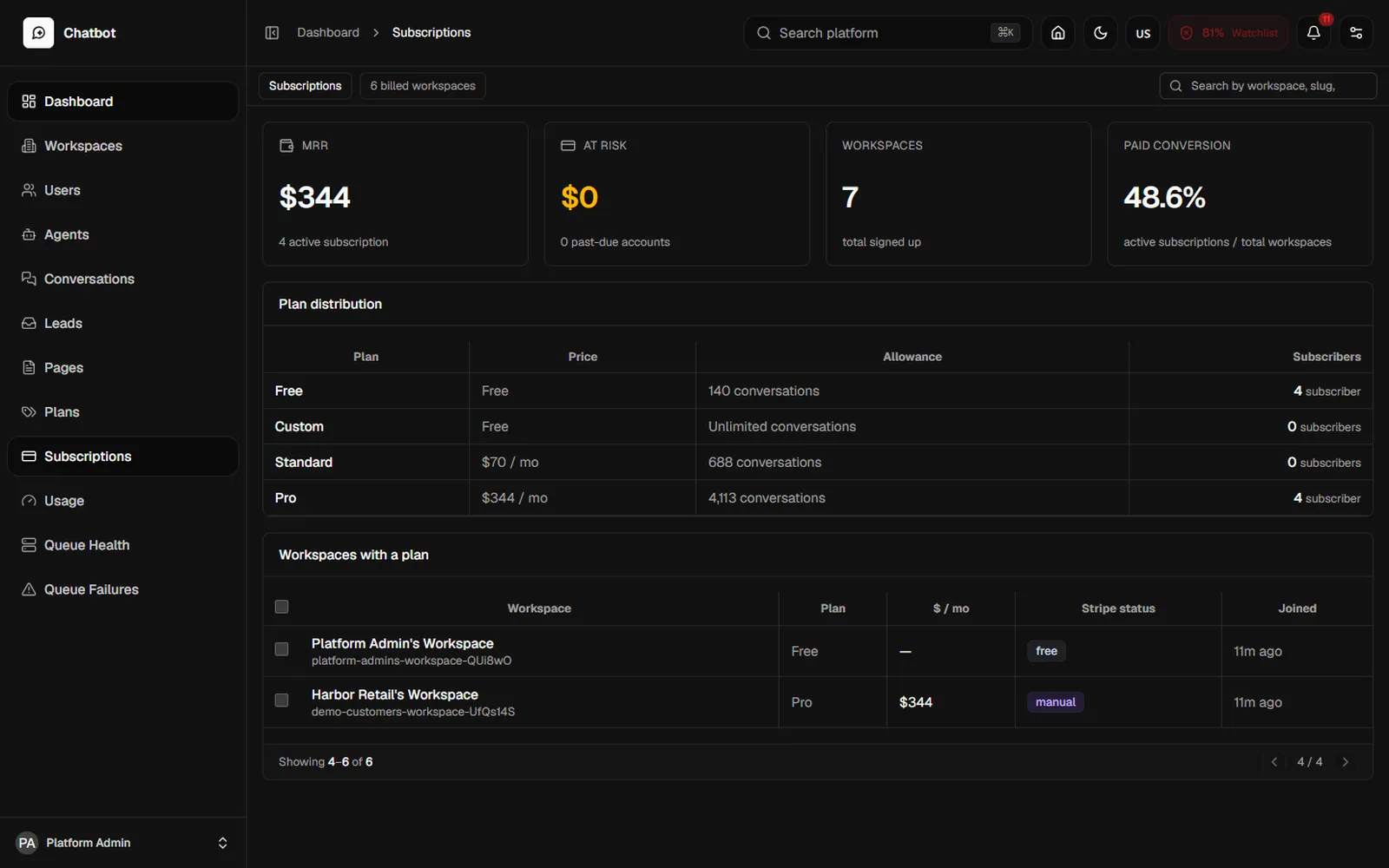Image resolution: width=1389 pixels, height=868 pixels.
Task: Toggle the select-all workspaces checkbox
Action: pos(281,607)
